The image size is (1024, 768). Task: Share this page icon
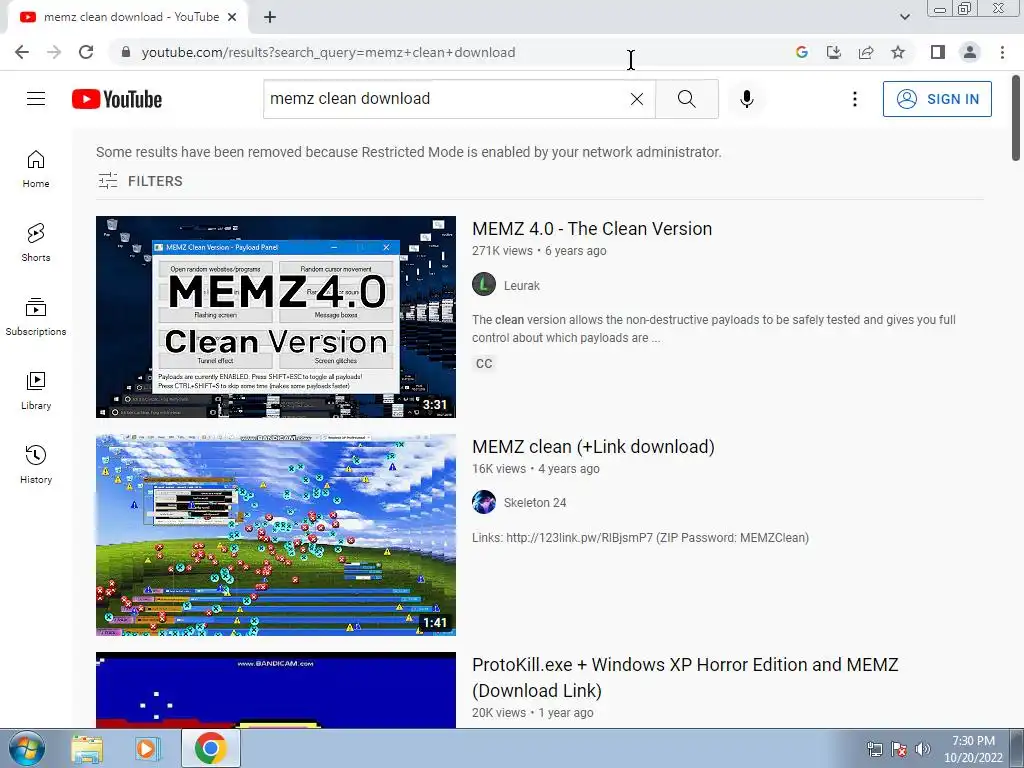point(866,52)
